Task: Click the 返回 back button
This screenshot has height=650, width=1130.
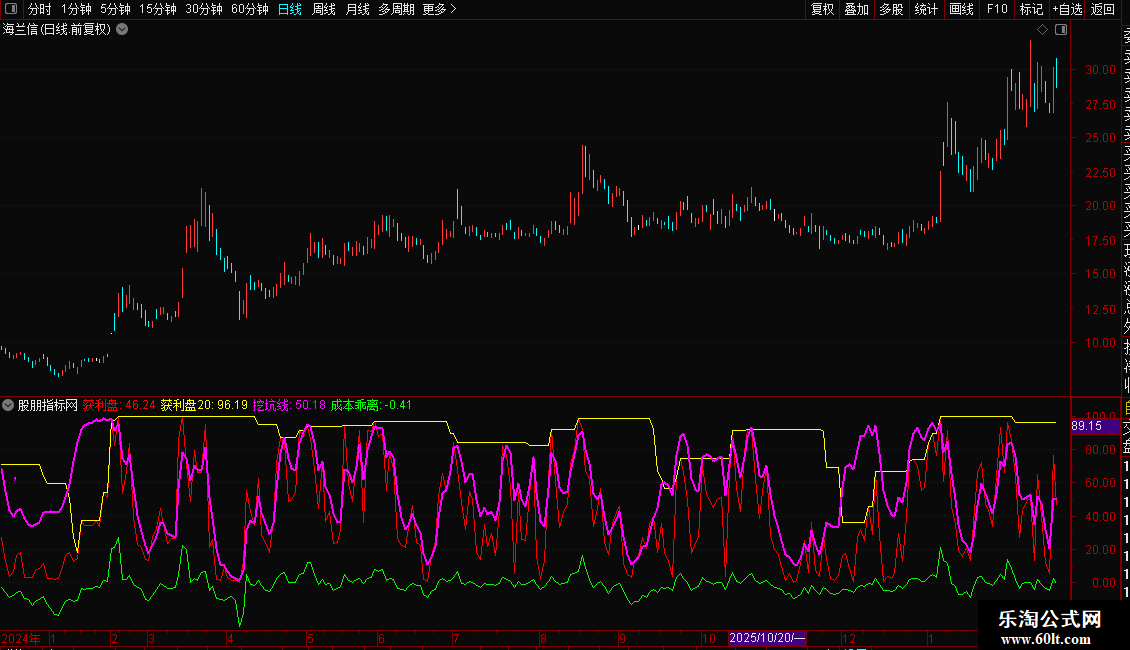Action: [1103, 9]
